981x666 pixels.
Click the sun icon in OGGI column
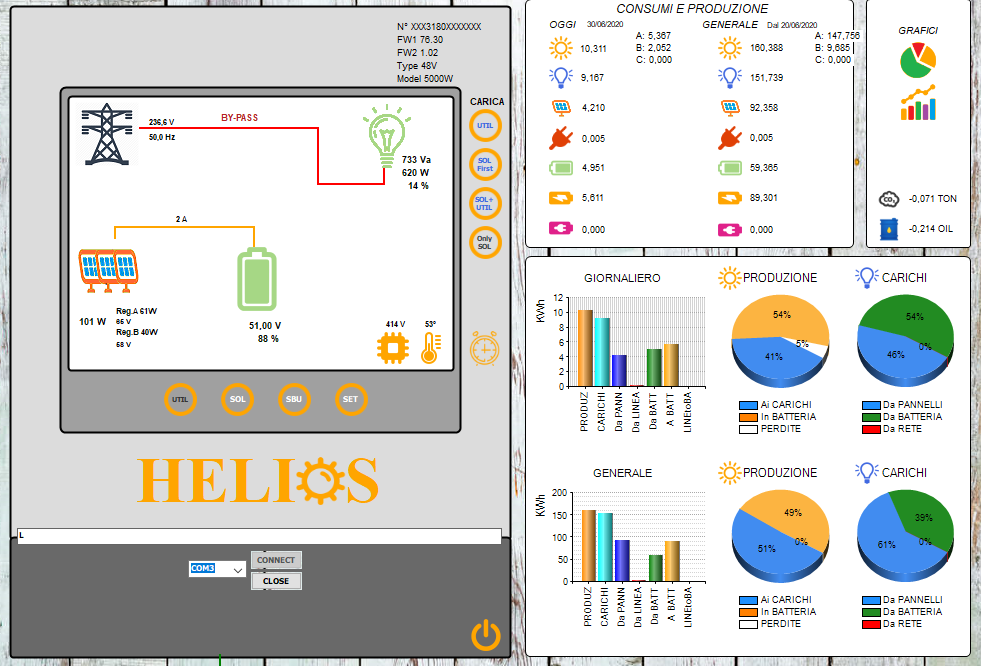[561, 48]
